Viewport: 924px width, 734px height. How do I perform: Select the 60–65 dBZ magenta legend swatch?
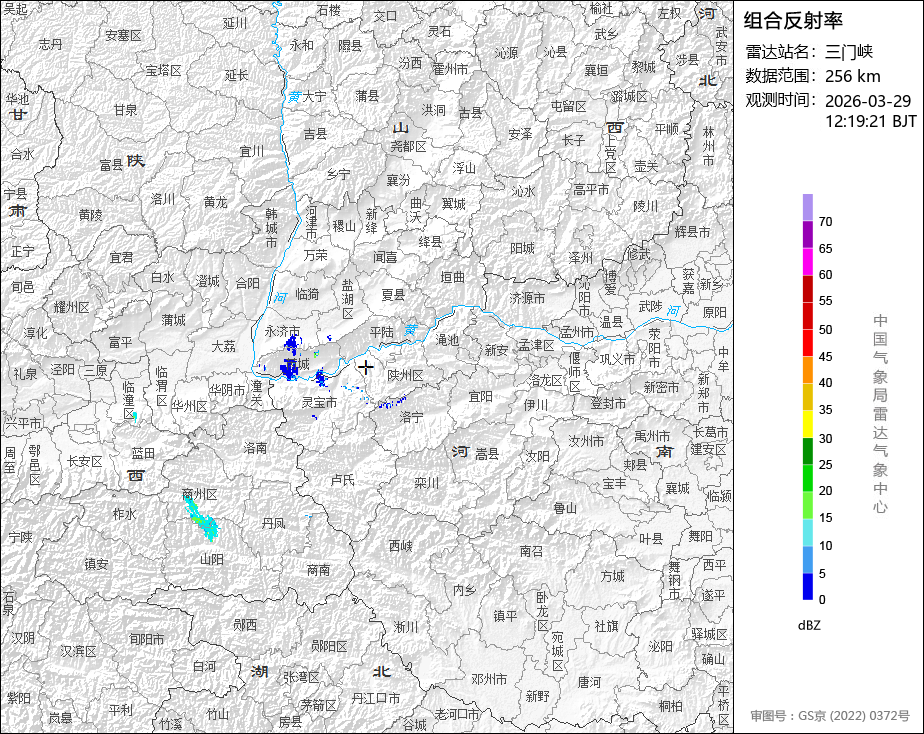coord(807,262)
